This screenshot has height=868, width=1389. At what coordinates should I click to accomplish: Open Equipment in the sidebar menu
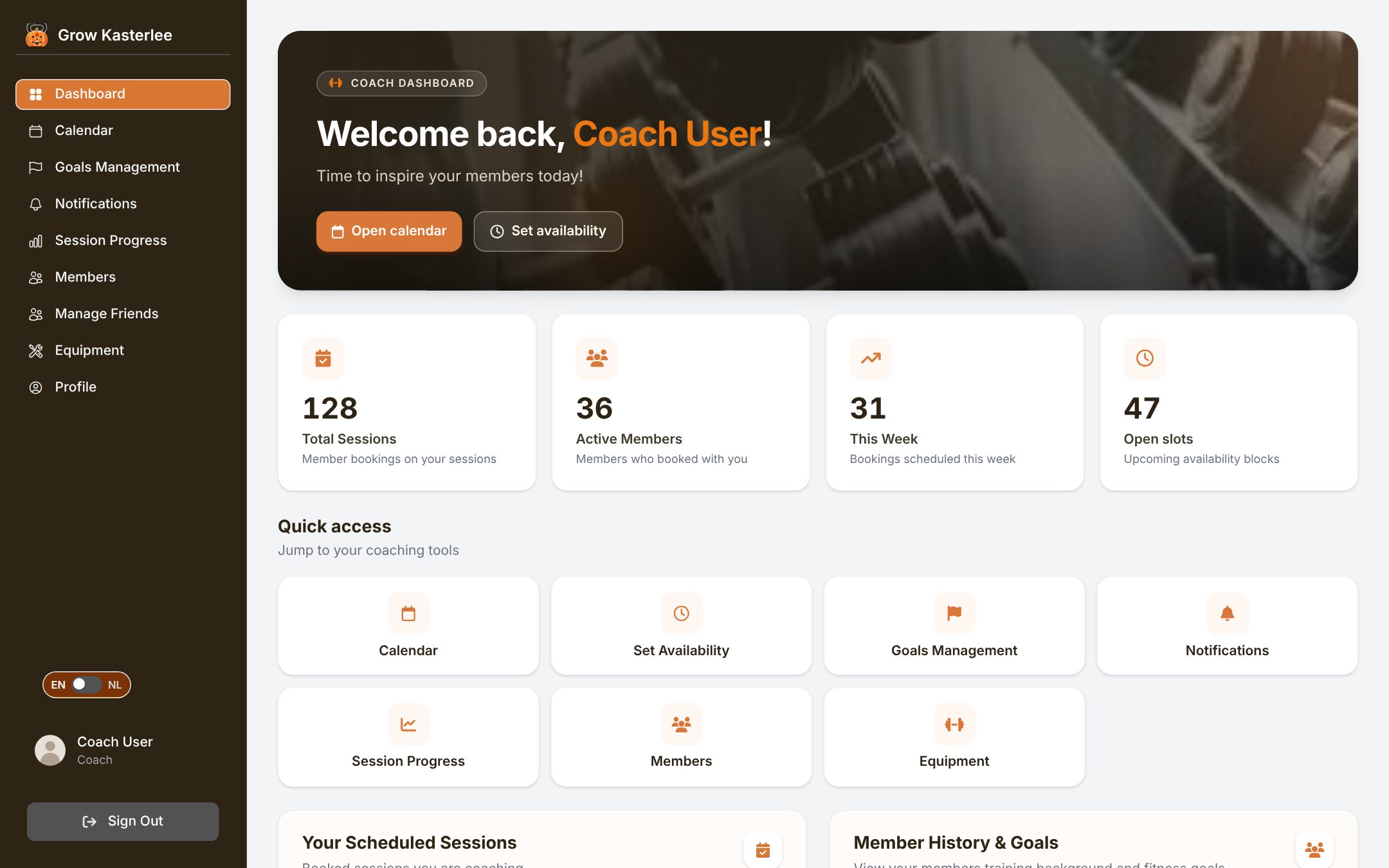click(x=123, y=350)
